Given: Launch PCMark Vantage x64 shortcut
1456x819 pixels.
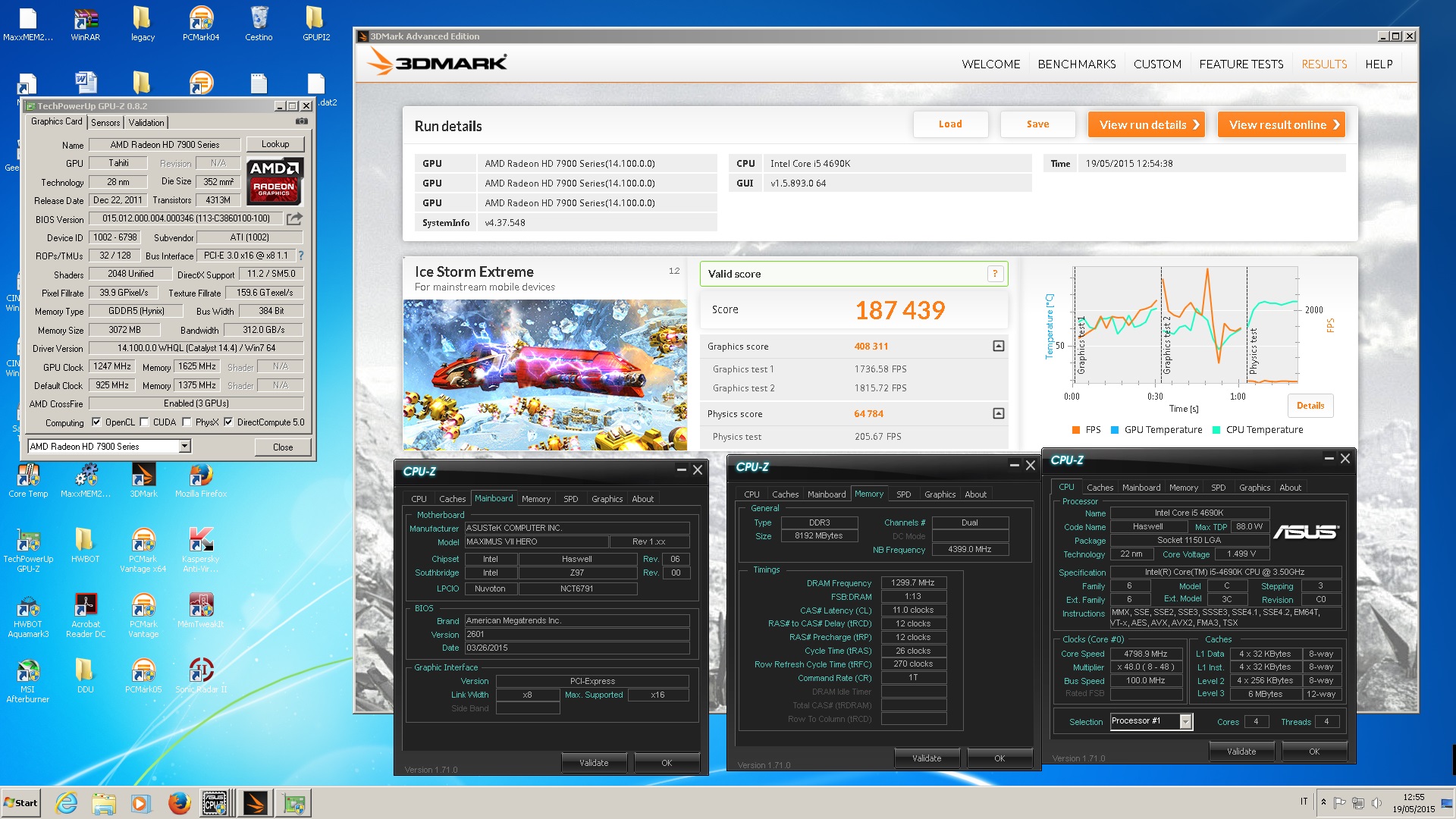Looking at the screenshot, I should click(x=143, y=551).
